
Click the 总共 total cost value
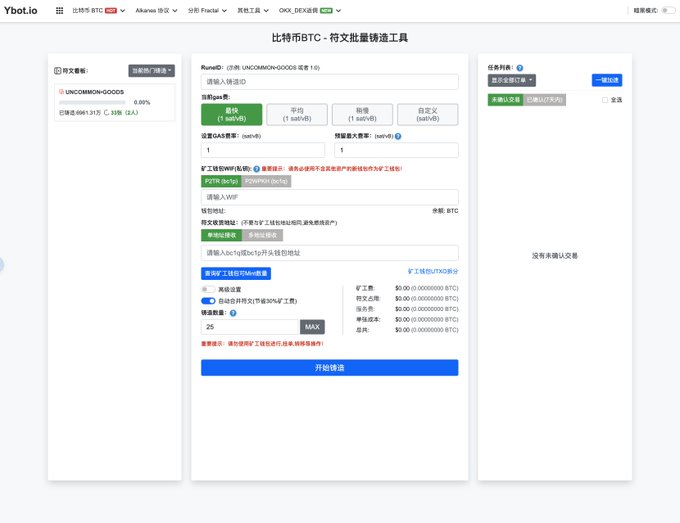(427, 330)
